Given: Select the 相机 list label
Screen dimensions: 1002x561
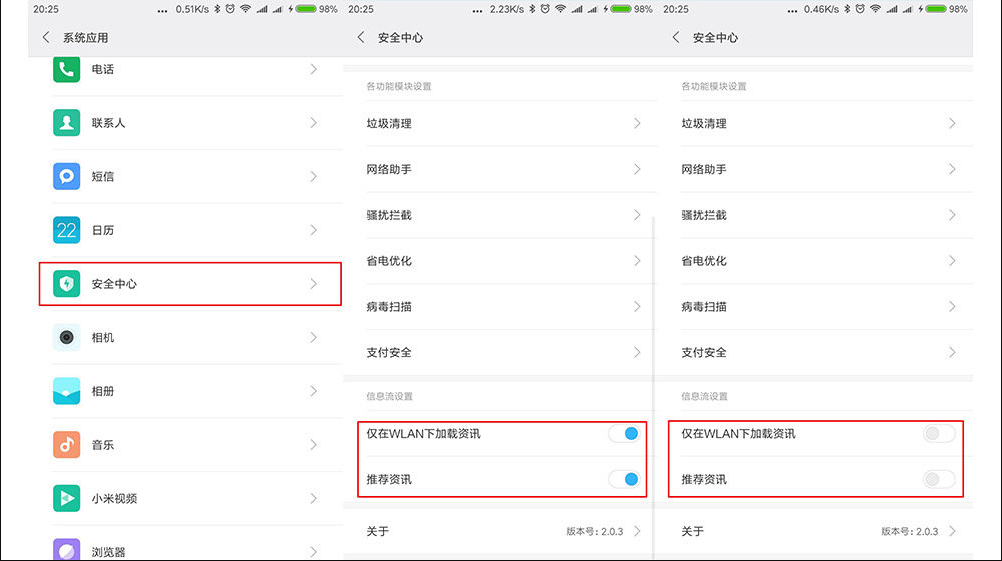Looking at the screenshot, I should point(103,337).
